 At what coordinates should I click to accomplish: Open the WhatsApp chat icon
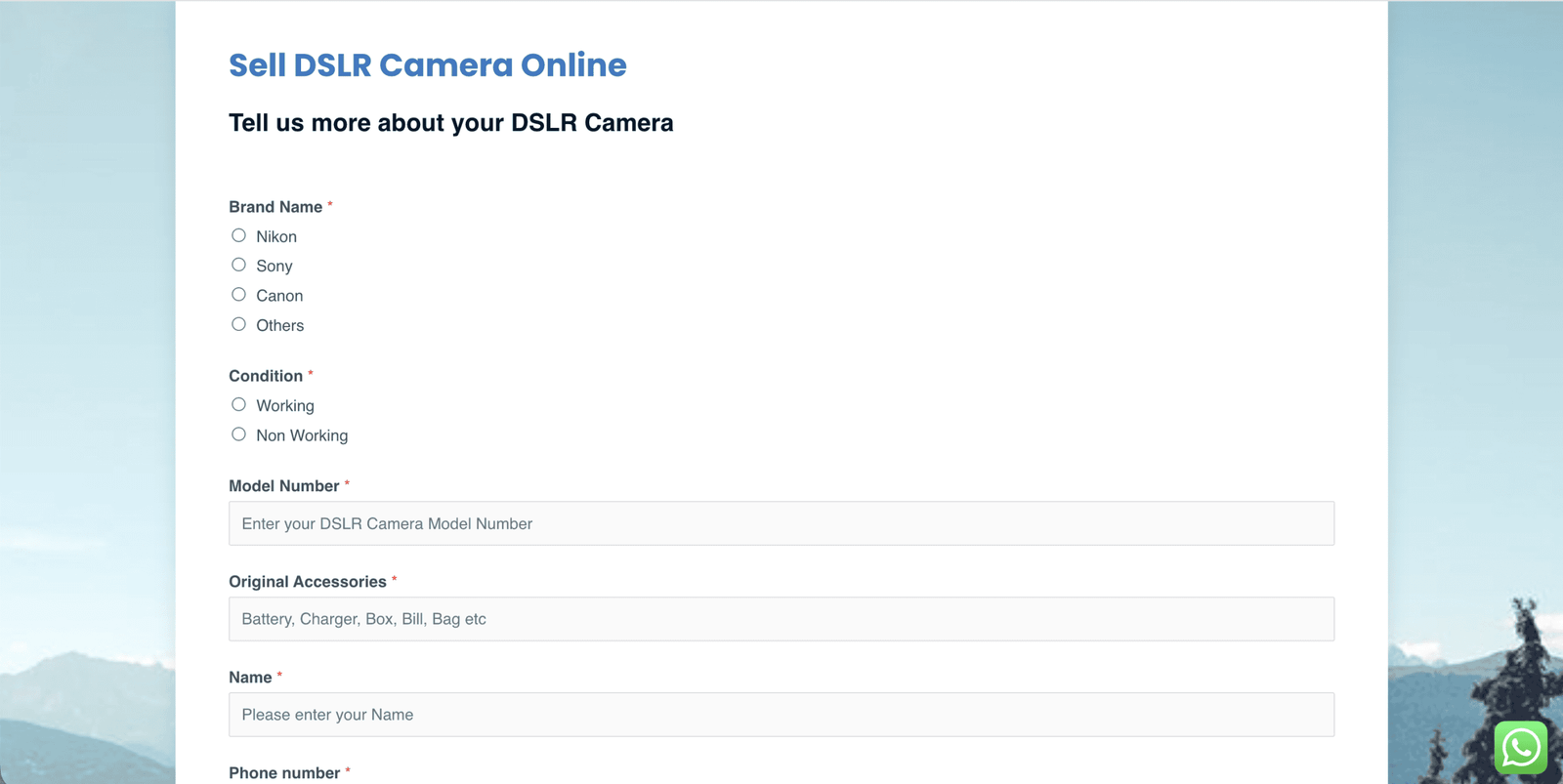click(x=1520, y=748)
